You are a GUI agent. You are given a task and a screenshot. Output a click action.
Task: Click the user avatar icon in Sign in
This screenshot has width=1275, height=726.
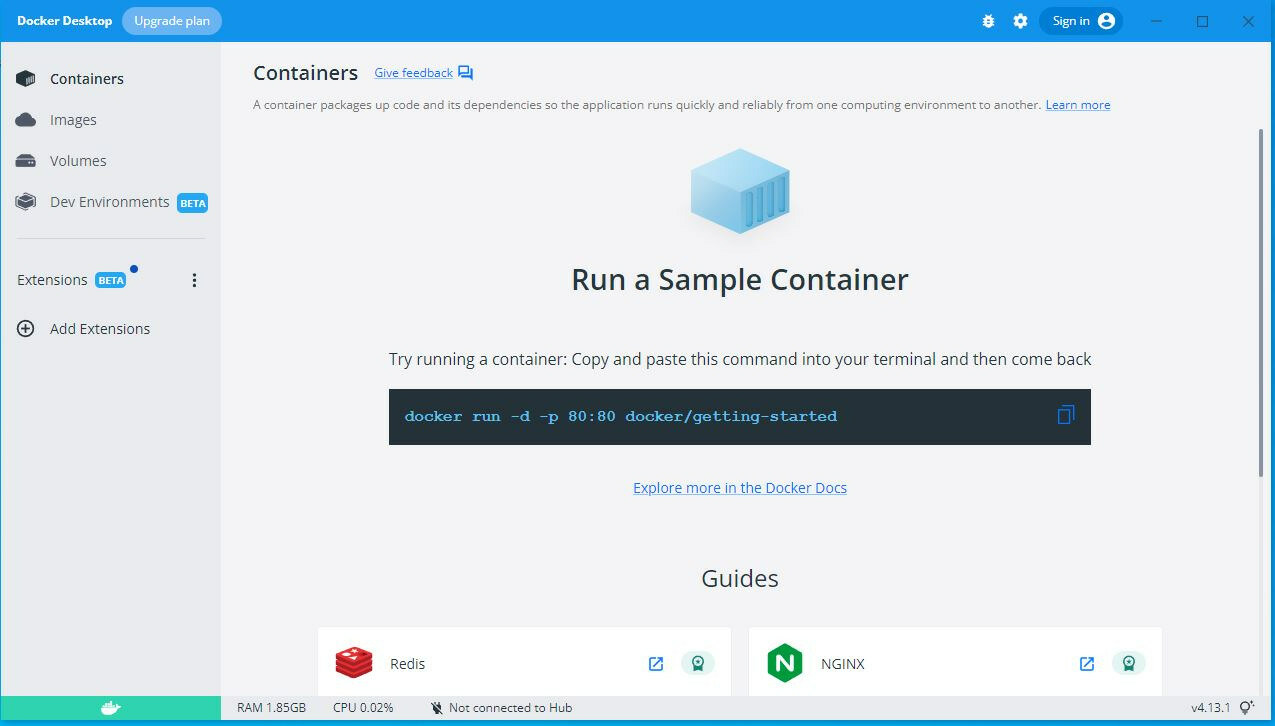coord(1106,21)
